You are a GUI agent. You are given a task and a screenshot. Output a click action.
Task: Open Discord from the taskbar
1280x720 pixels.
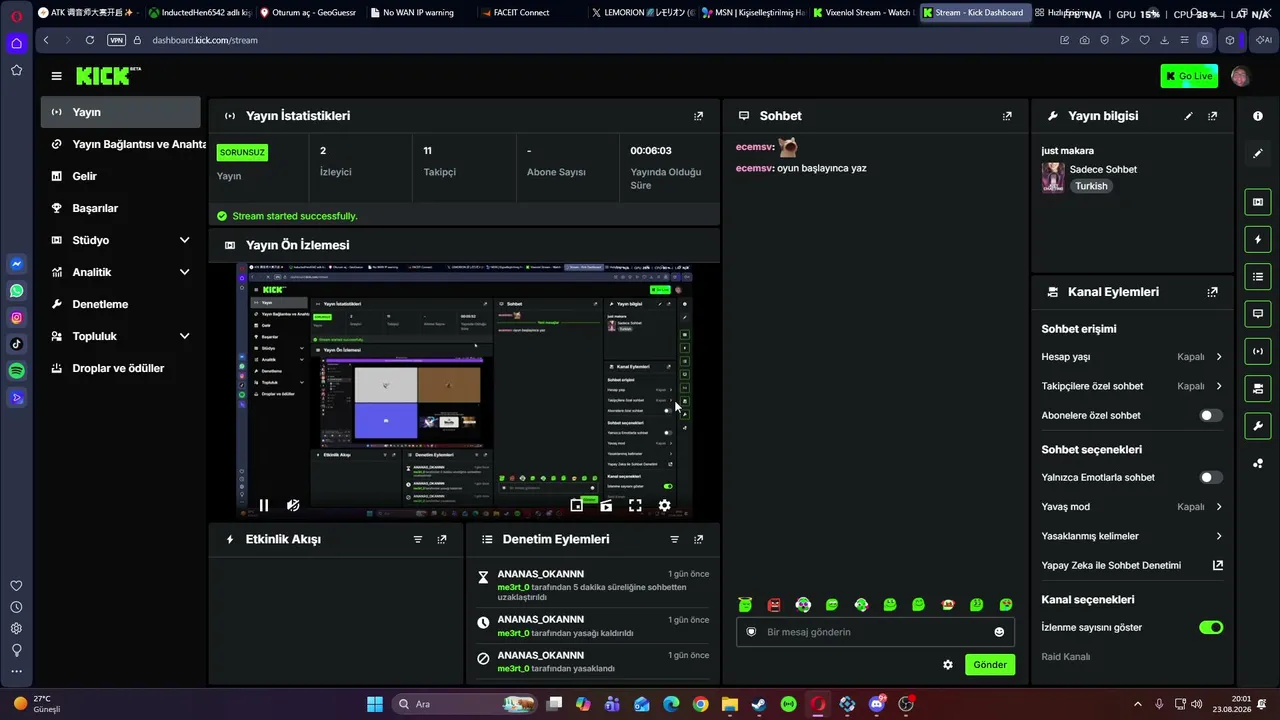[x=877, y=704]
